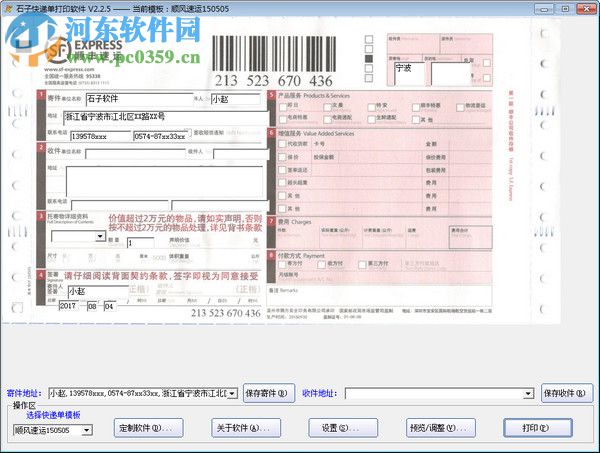Maximize the window from title bar
600x453 pixels.
coord(565,8)
